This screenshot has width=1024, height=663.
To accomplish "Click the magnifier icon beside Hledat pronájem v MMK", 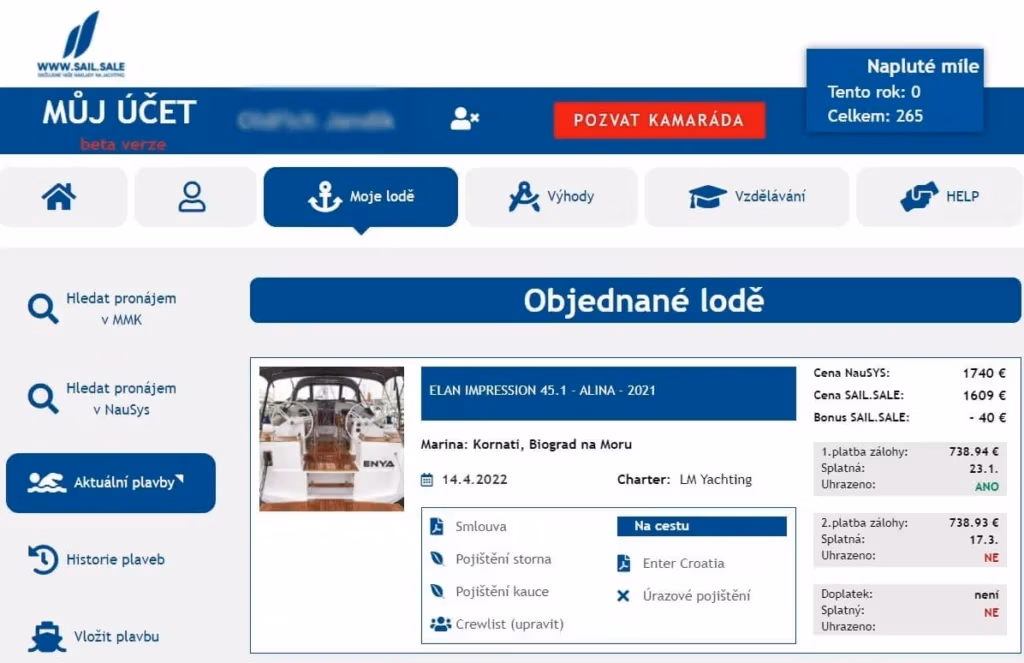I will [x=41, y=305].
